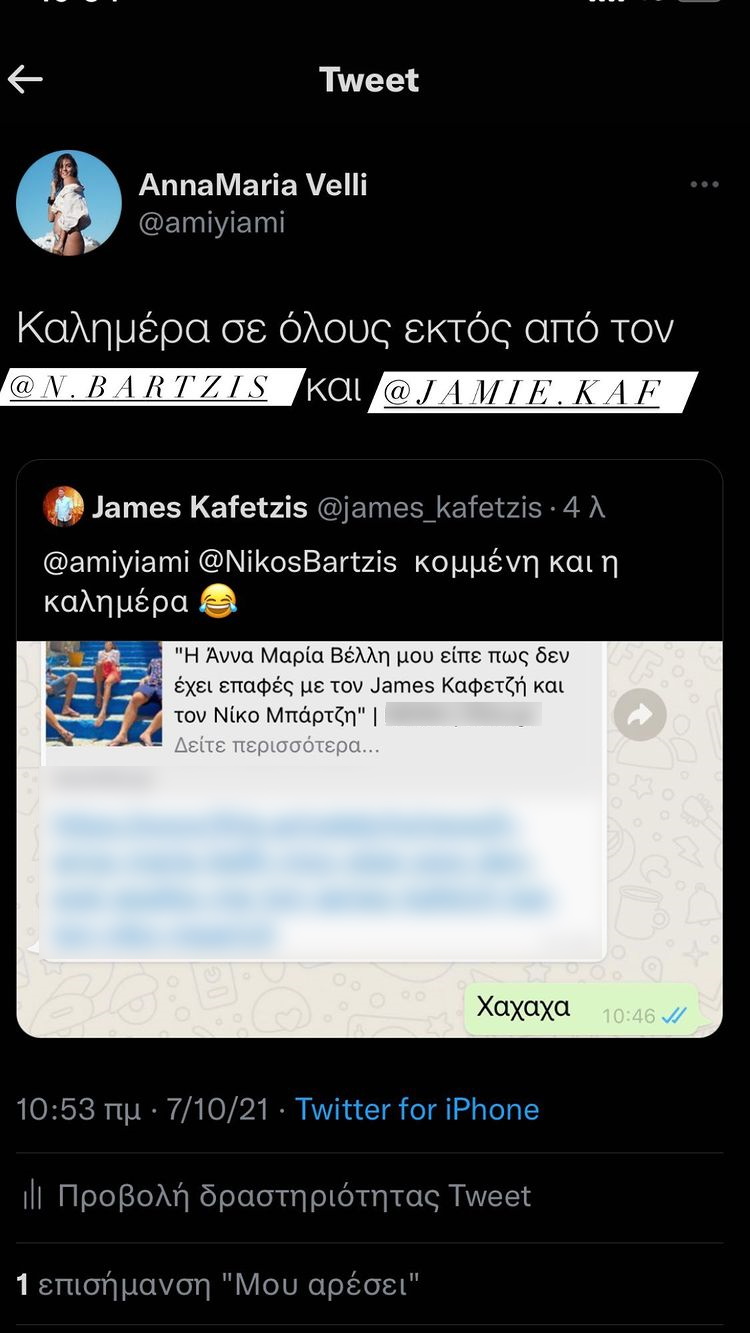Click the Δείτε περισσότερα link
This screenshot has width=750, height=1333.
(277, 745)
